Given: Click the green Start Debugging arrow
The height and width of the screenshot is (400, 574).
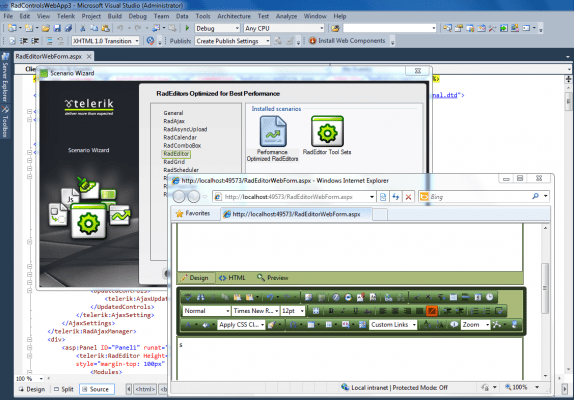Looking at the screenshot, I should pyautogui.click(x=187, y=28).
